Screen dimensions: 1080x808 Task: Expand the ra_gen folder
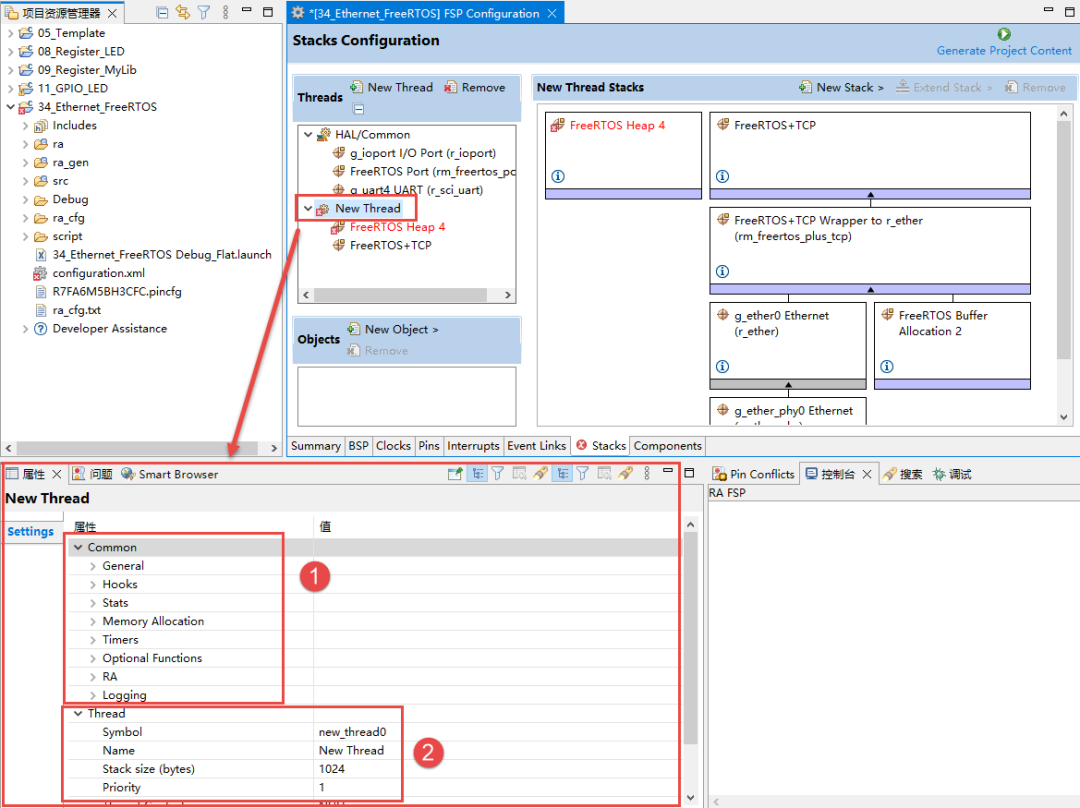(x=25, y=163)
